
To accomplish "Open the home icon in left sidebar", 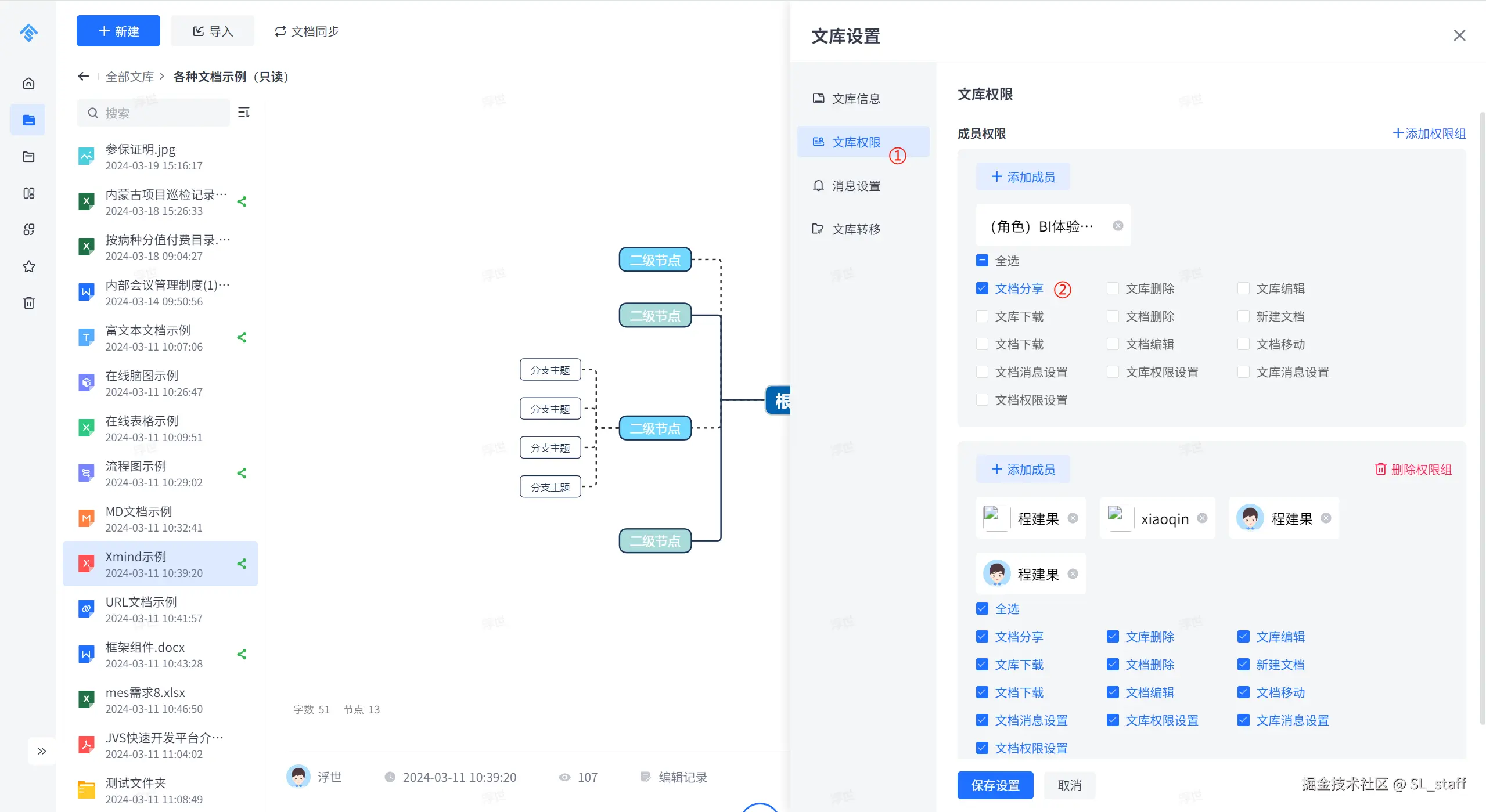I will (x=28, y=83).
